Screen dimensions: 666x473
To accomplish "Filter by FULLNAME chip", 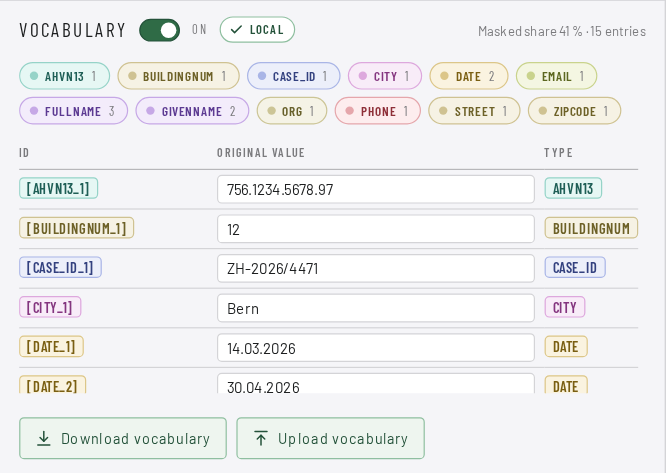I will (73, 111).
